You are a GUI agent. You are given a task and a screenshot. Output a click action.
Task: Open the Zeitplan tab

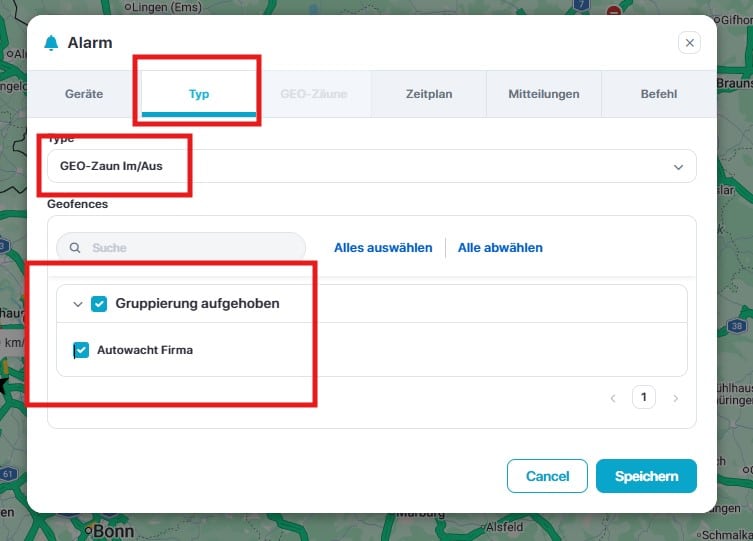pos(429,95)
